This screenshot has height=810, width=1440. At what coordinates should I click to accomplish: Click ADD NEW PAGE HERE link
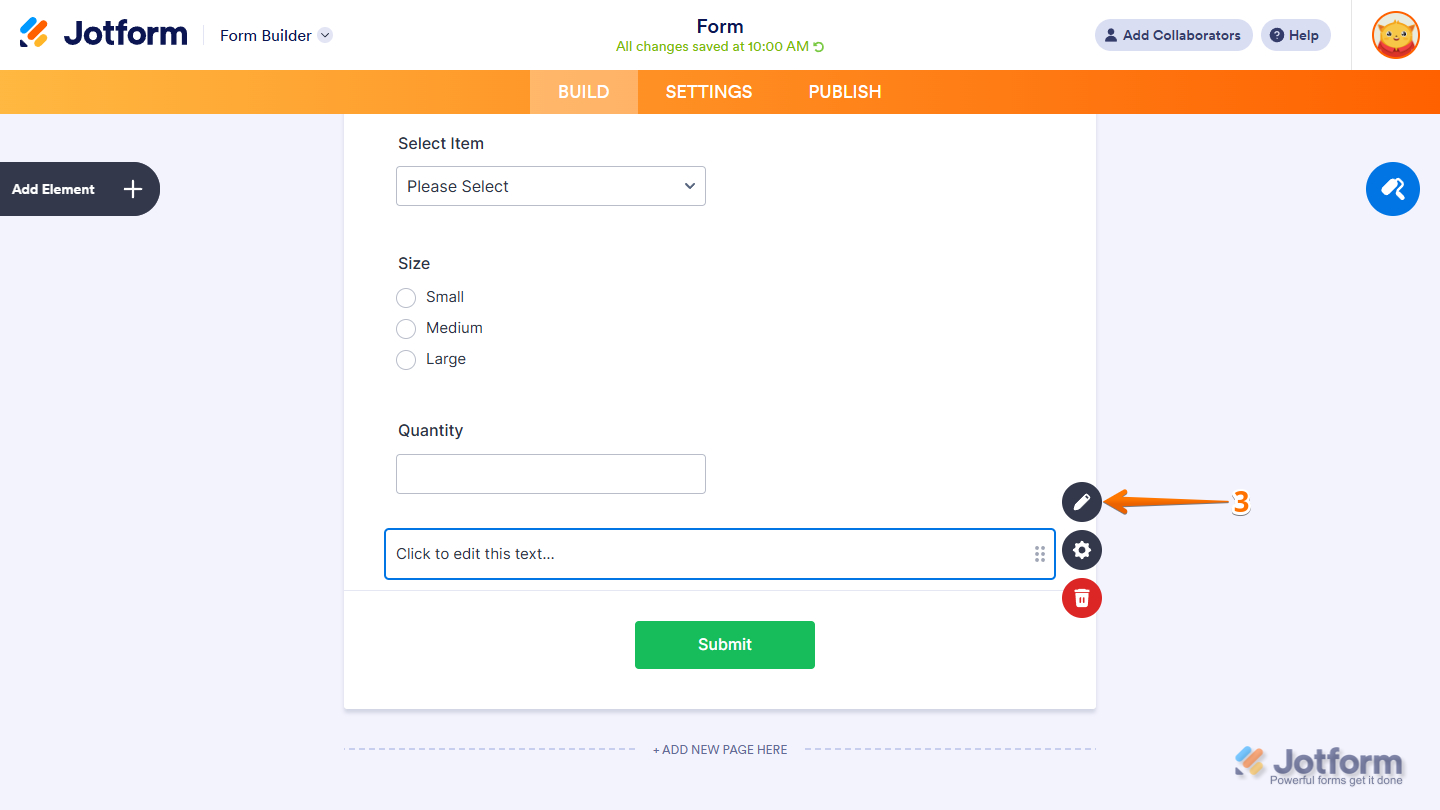coord(719,749)
